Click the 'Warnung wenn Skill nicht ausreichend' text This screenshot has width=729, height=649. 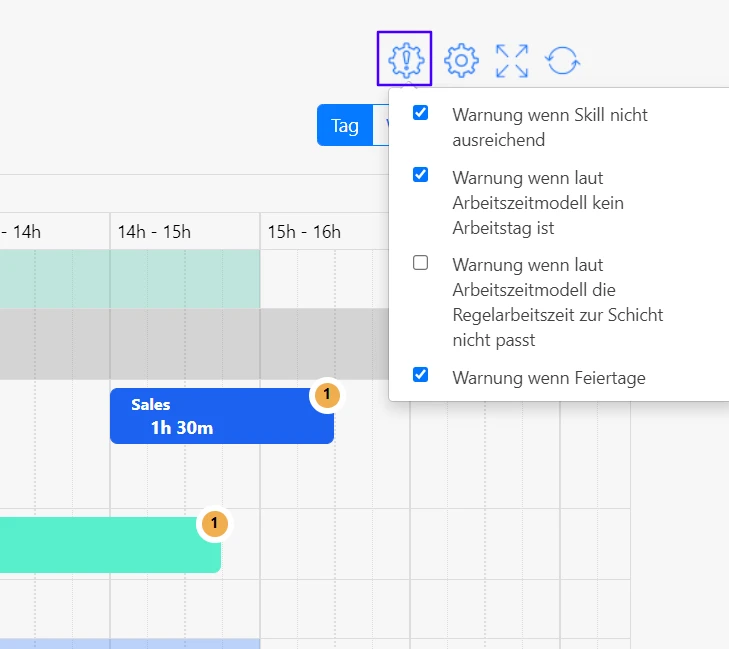click(549, 127)
